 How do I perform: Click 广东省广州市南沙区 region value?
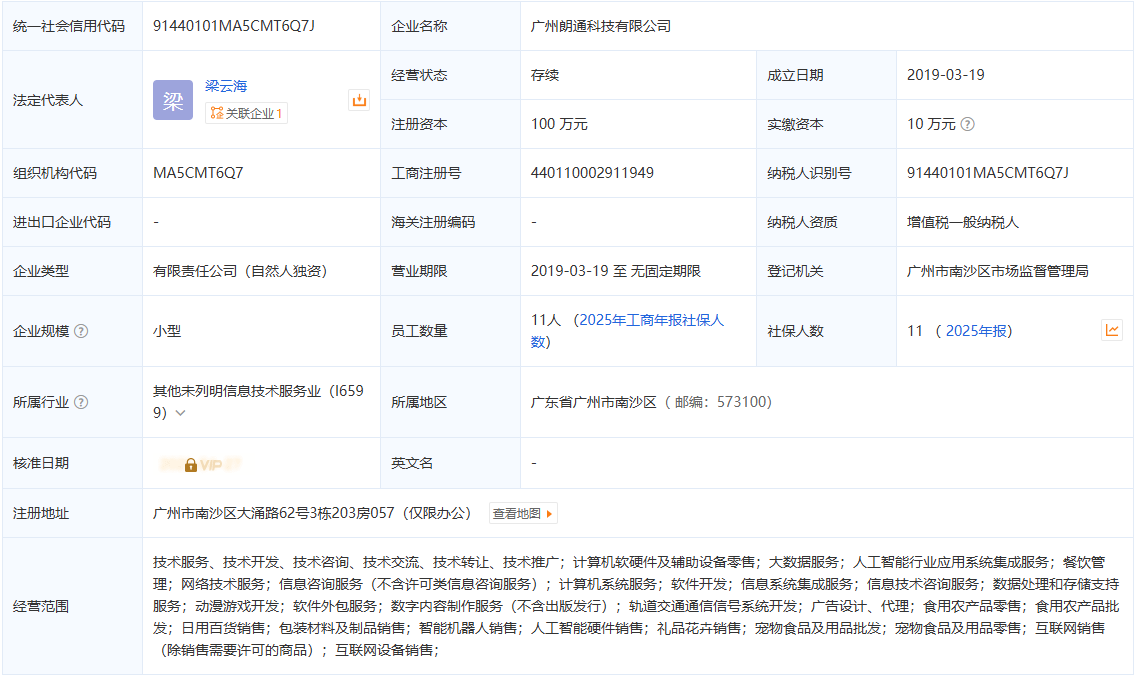point(594,402)
